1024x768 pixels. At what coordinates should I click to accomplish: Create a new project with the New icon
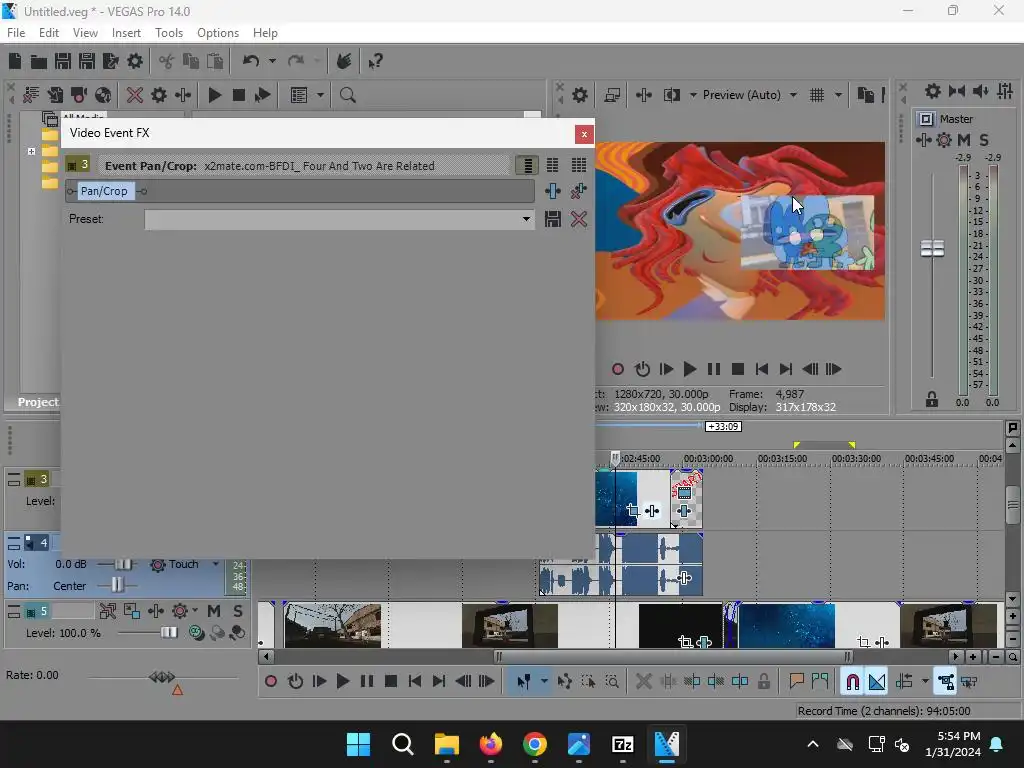pyautogui.click(x=15, y=61)
